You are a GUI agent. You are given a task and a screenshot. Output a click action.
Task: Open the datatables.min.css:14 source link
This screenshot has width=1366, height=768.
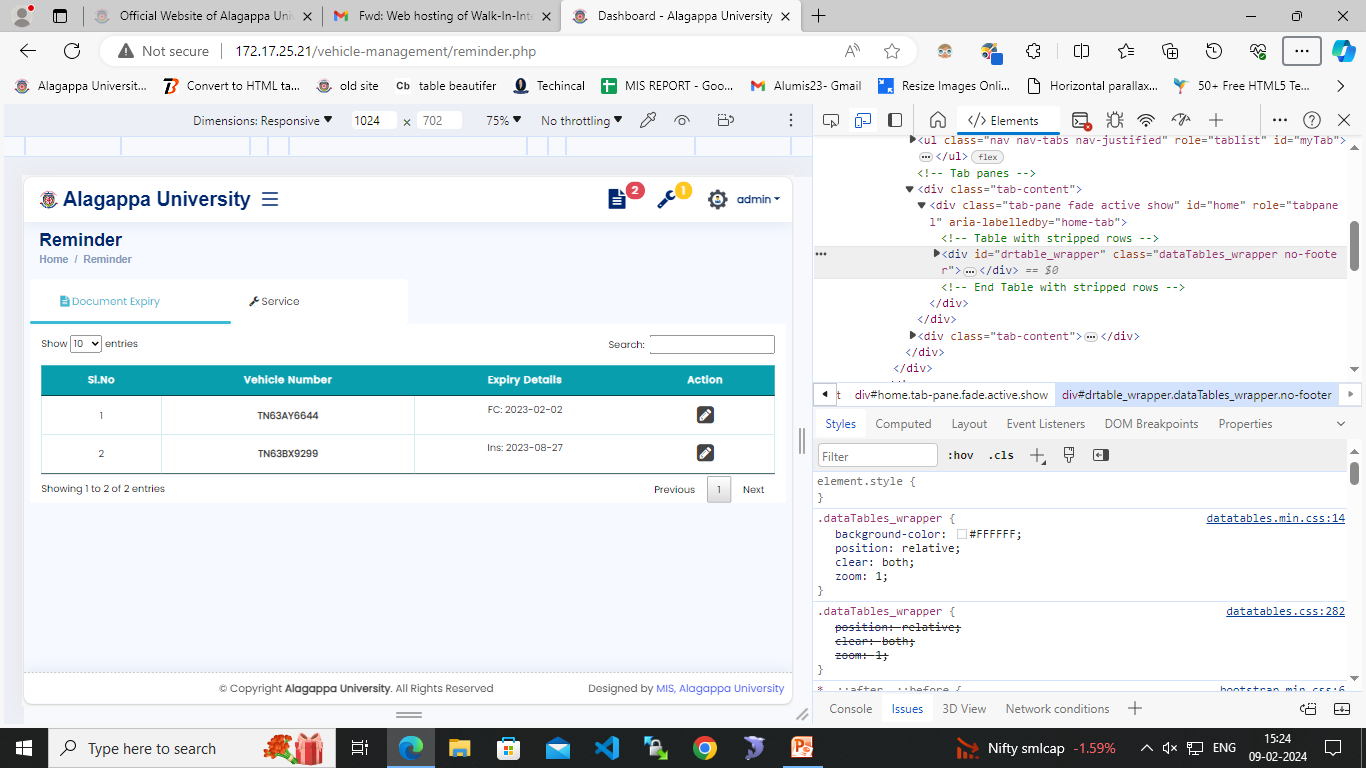click(x=1275, y=518)
